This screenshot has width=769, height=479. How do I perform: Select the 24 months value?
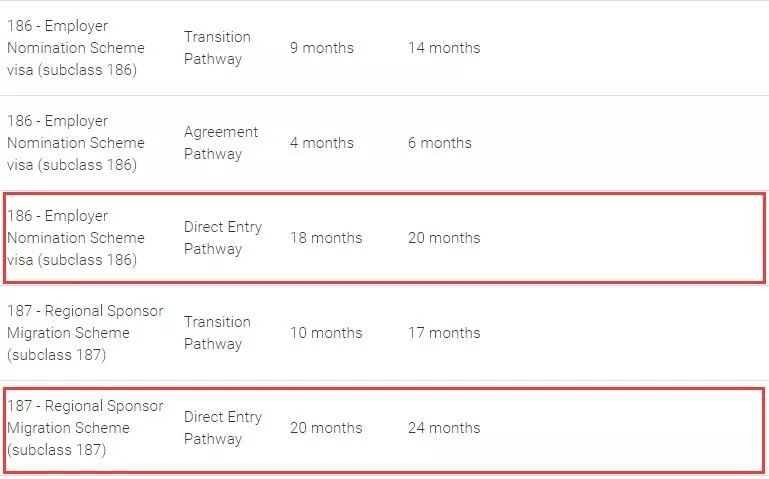[443, 428]
